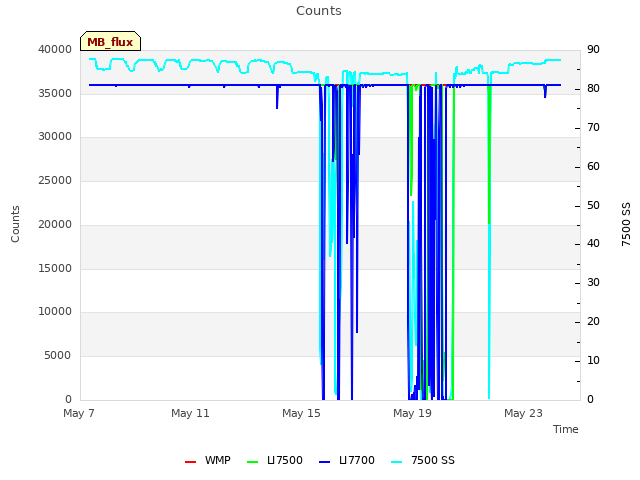The height and width of the screenshot is (480, 640).
Task: Click the 80 right axis tick label
Action: [x=593, y=89]
